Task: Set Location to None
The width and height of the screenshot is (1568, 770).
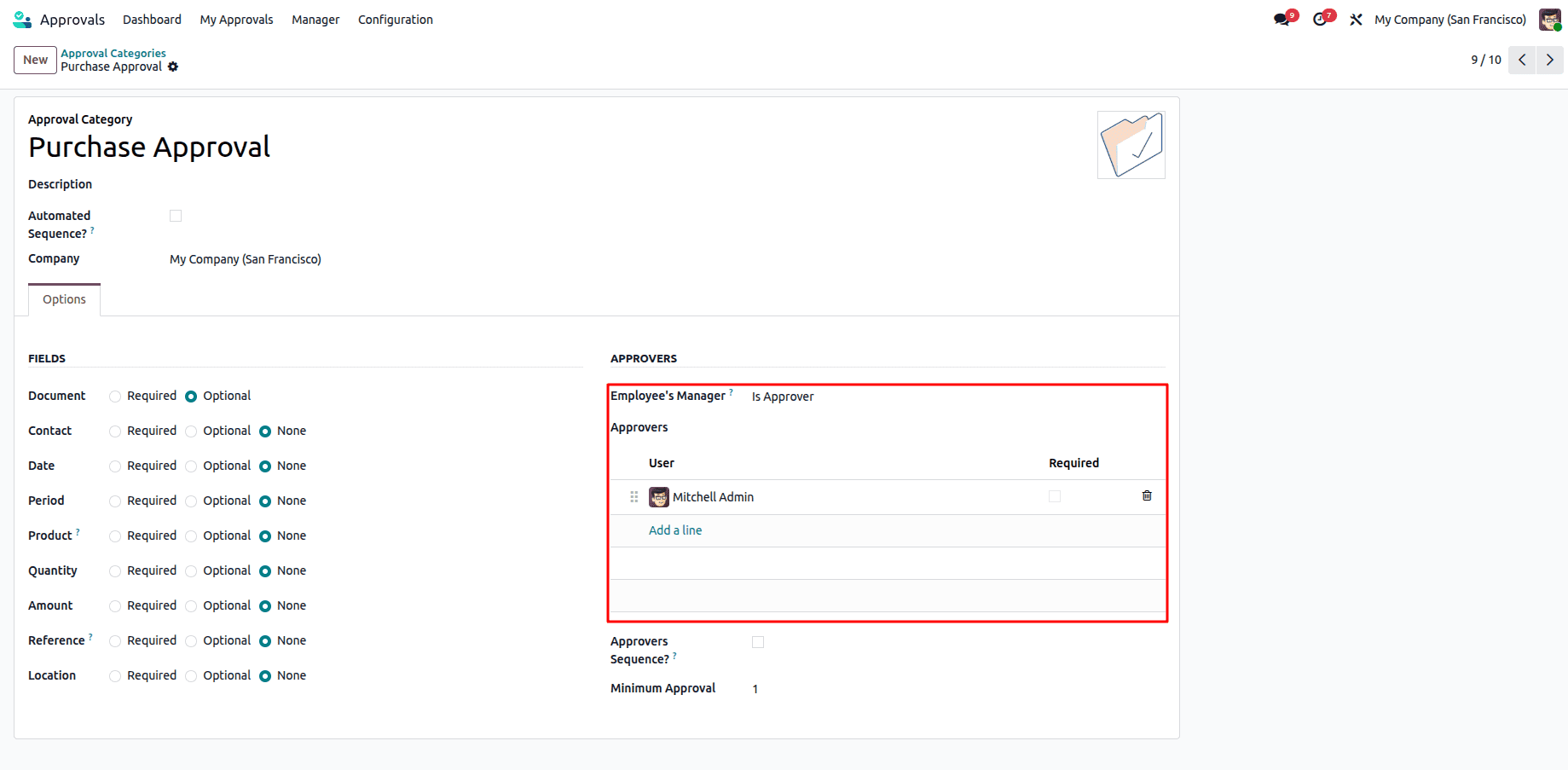Action: pos(265,676)
